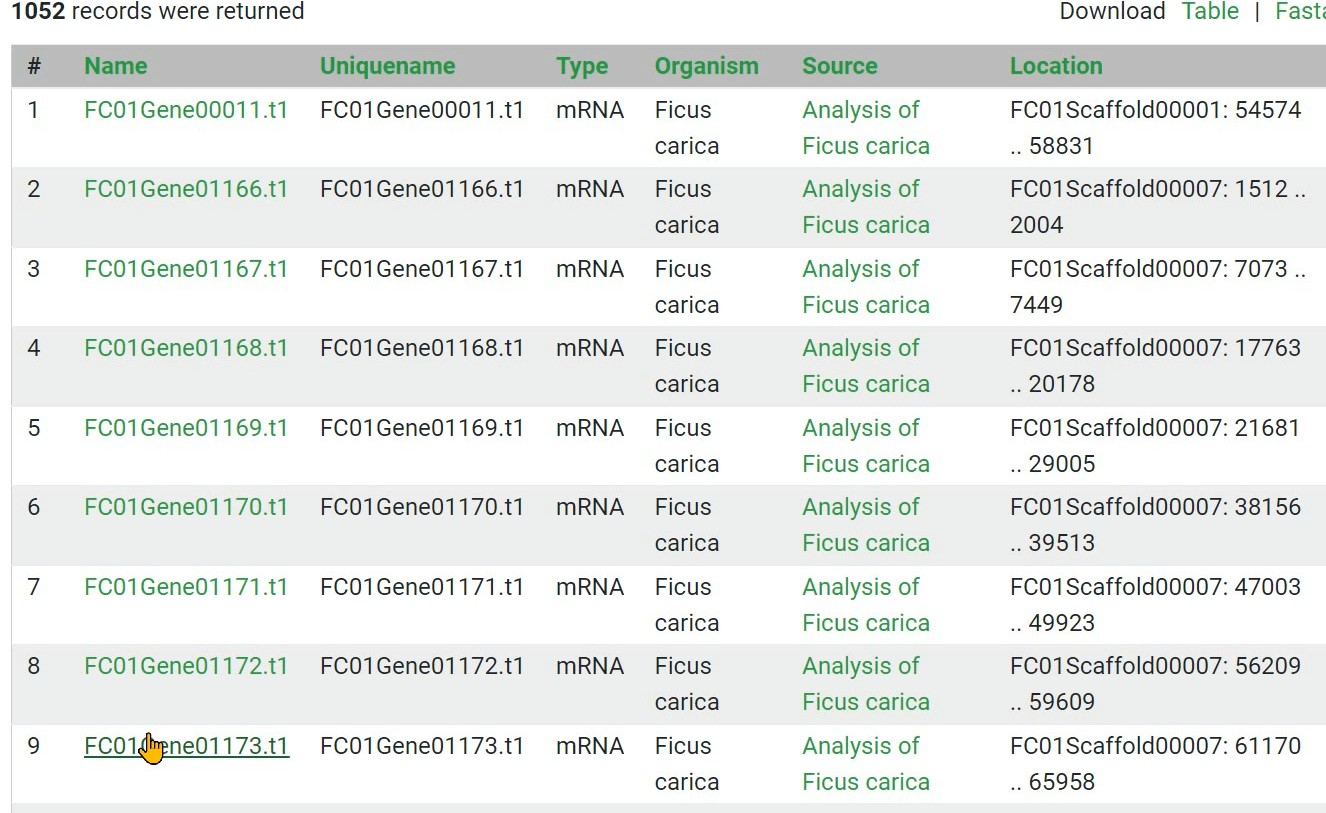Sort the table by Name column

(115, 66)
